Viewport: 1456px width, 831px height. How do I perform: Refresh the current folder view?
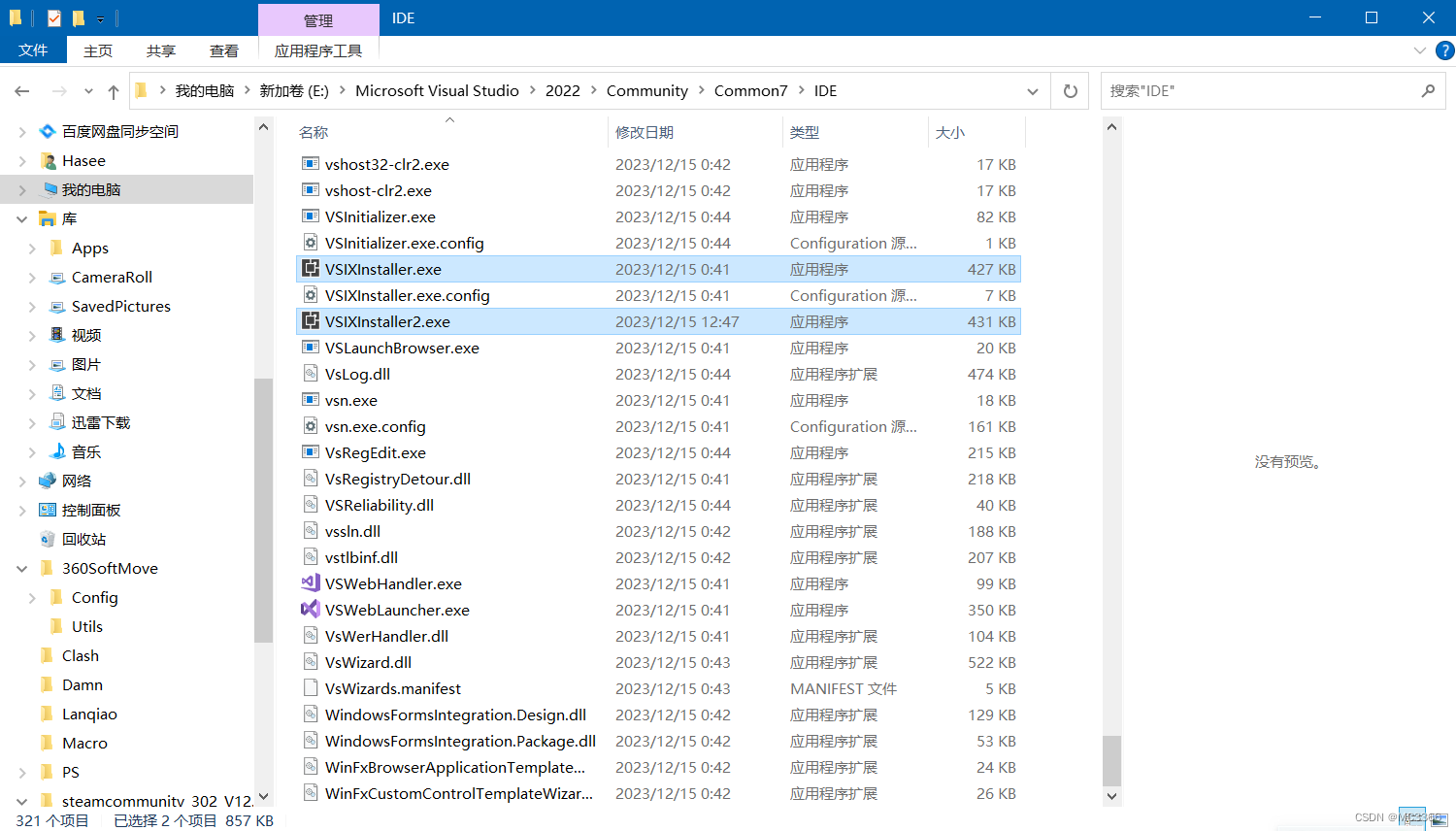(x=1071, y=90)
